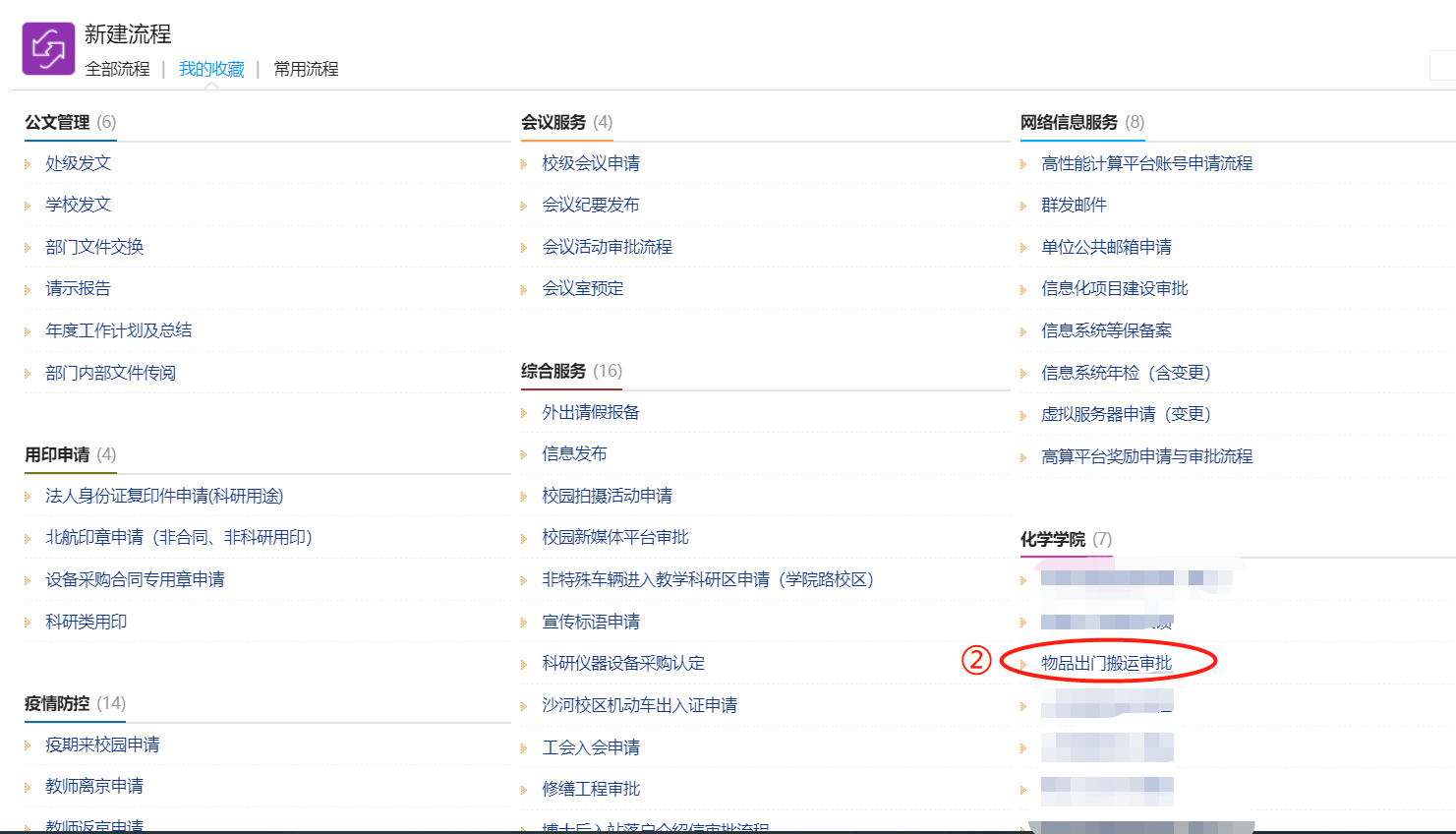Image resolution: width=1456 pixels, height=834 pixels.
Task: Open 单位公共邮箱申请 form
Action: (1106, 247)
